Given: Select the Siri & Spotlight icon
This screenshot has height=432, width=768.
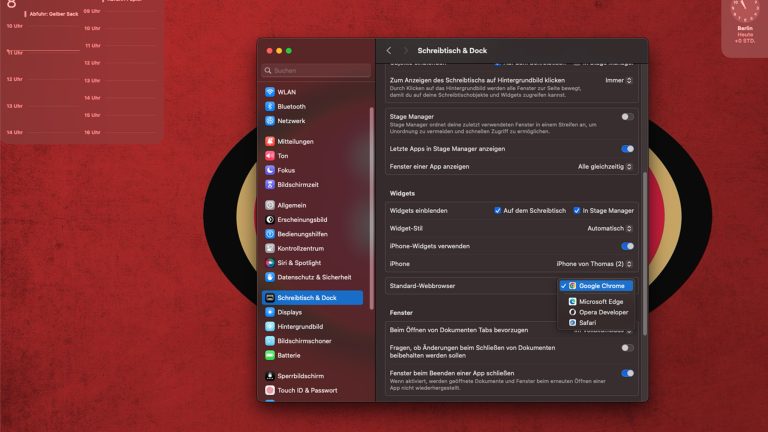Looking at the screenshot, I should (270, 262).
